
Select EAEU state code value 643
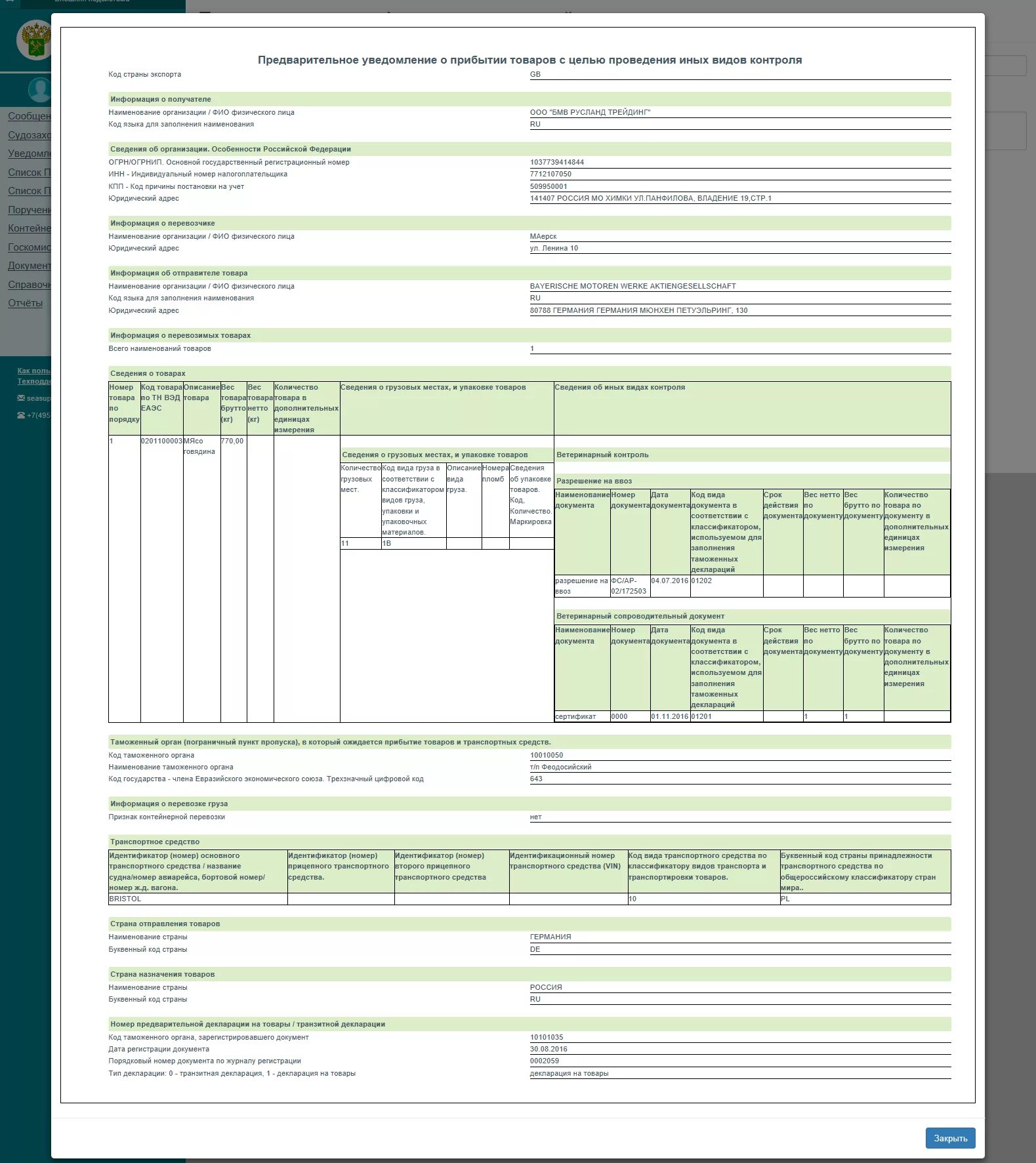(536, 779)
